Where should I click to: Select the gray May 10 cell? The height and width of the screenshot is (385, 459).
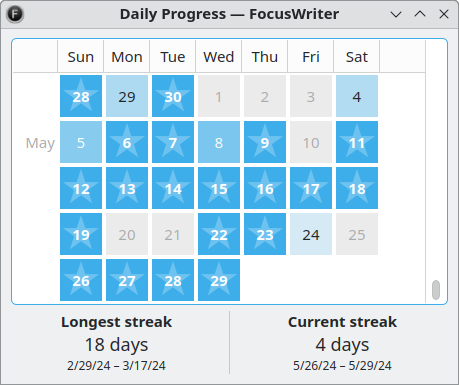tap(311, 142)
